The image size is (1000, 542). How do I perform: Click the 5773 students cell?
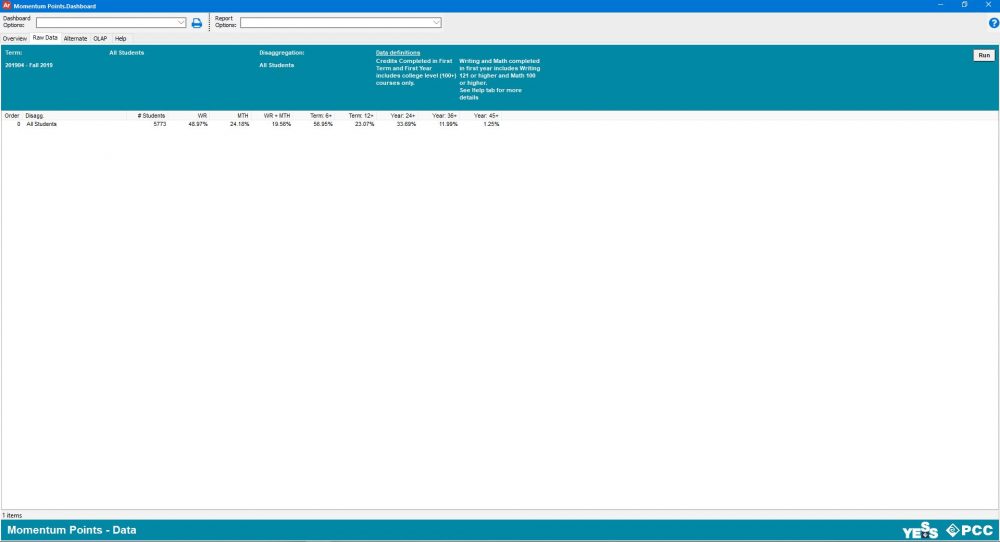point(159,124)
